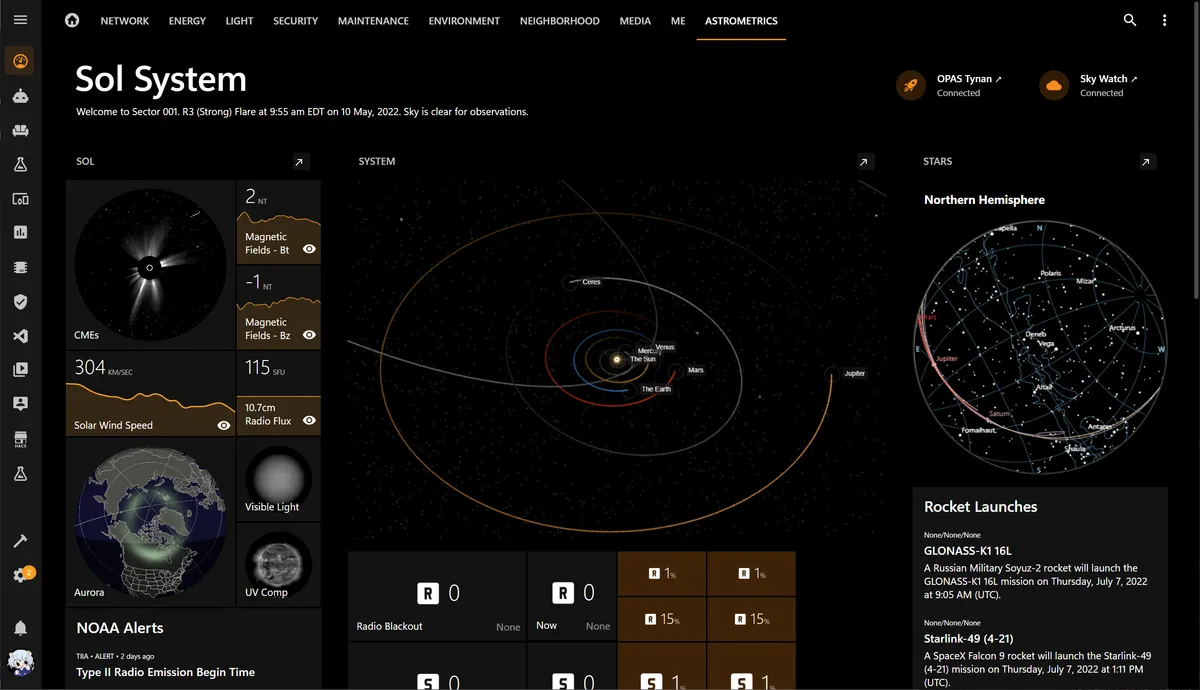This screenshot has width=1200, height=690.
Task: Expand the STARS section arrow
Action: (x=1147, y=161)
